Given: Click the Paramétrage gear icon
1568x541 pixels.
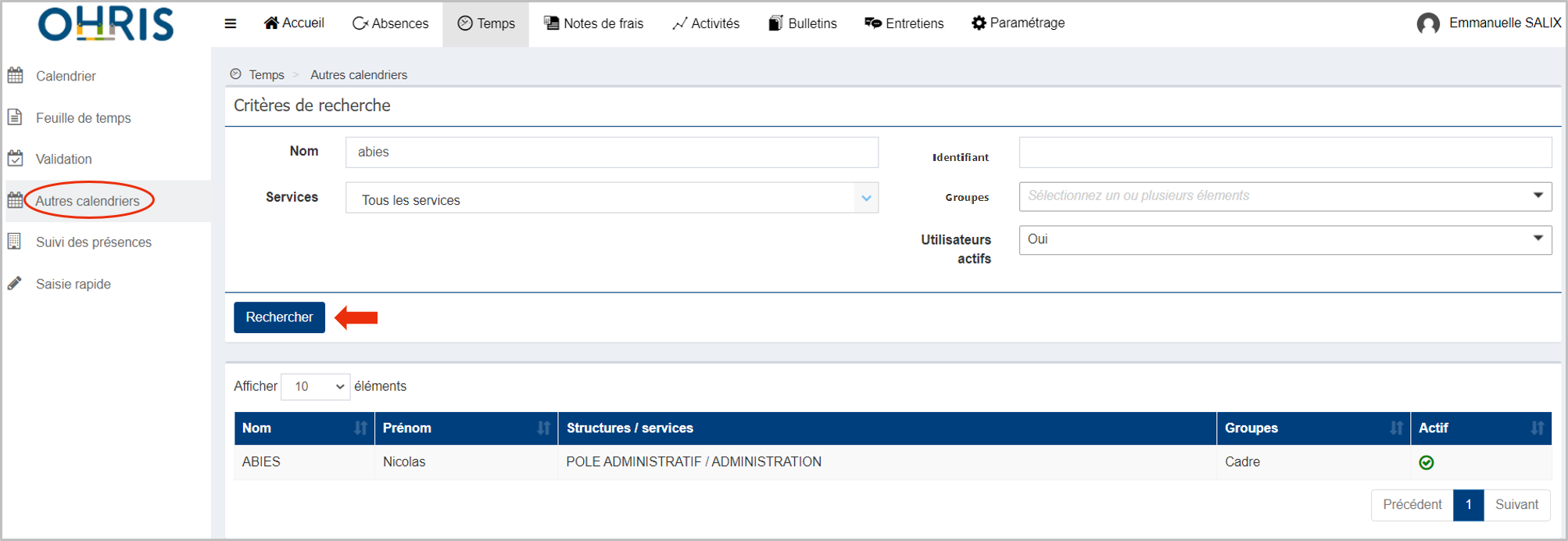Looking at the screenshot, I should click(x=979, y=23).
